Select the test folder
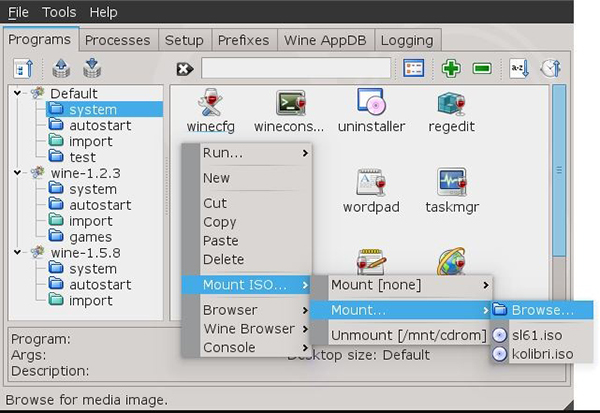The height and width of the screenshot is (413, 600). (x=72, y=157)
